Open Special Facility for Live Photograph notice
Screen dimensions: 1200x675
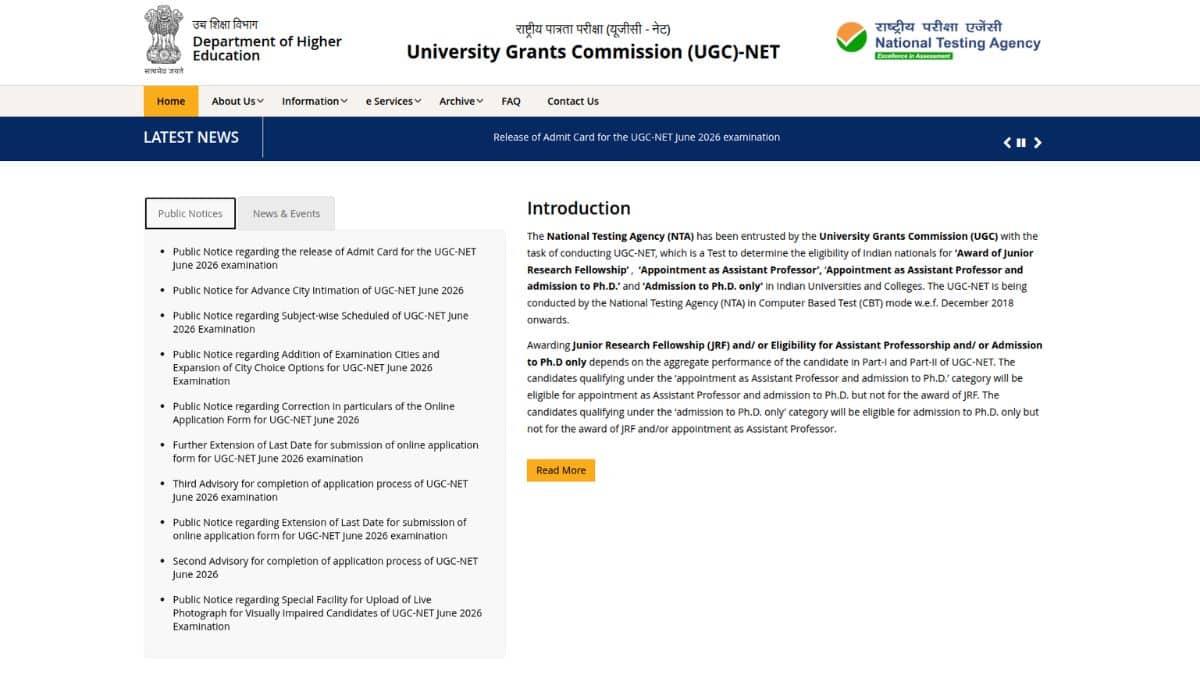[x=327, y=613]
